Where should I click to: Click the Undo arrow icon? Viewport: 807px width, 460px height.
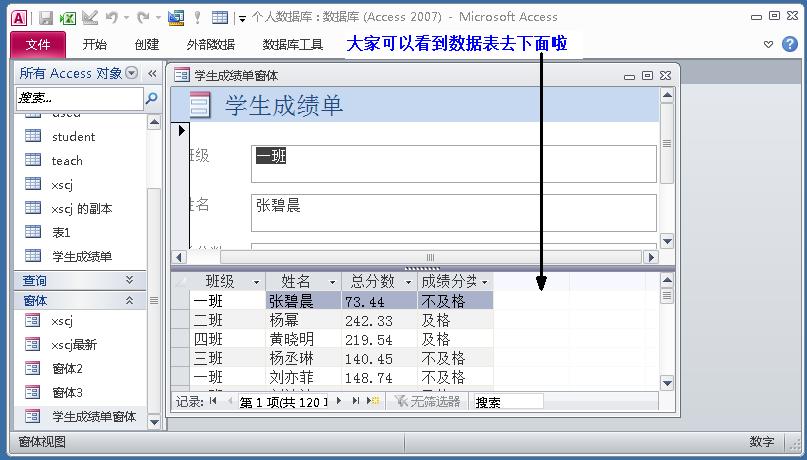pyautogui.click(x=112, y=18)
